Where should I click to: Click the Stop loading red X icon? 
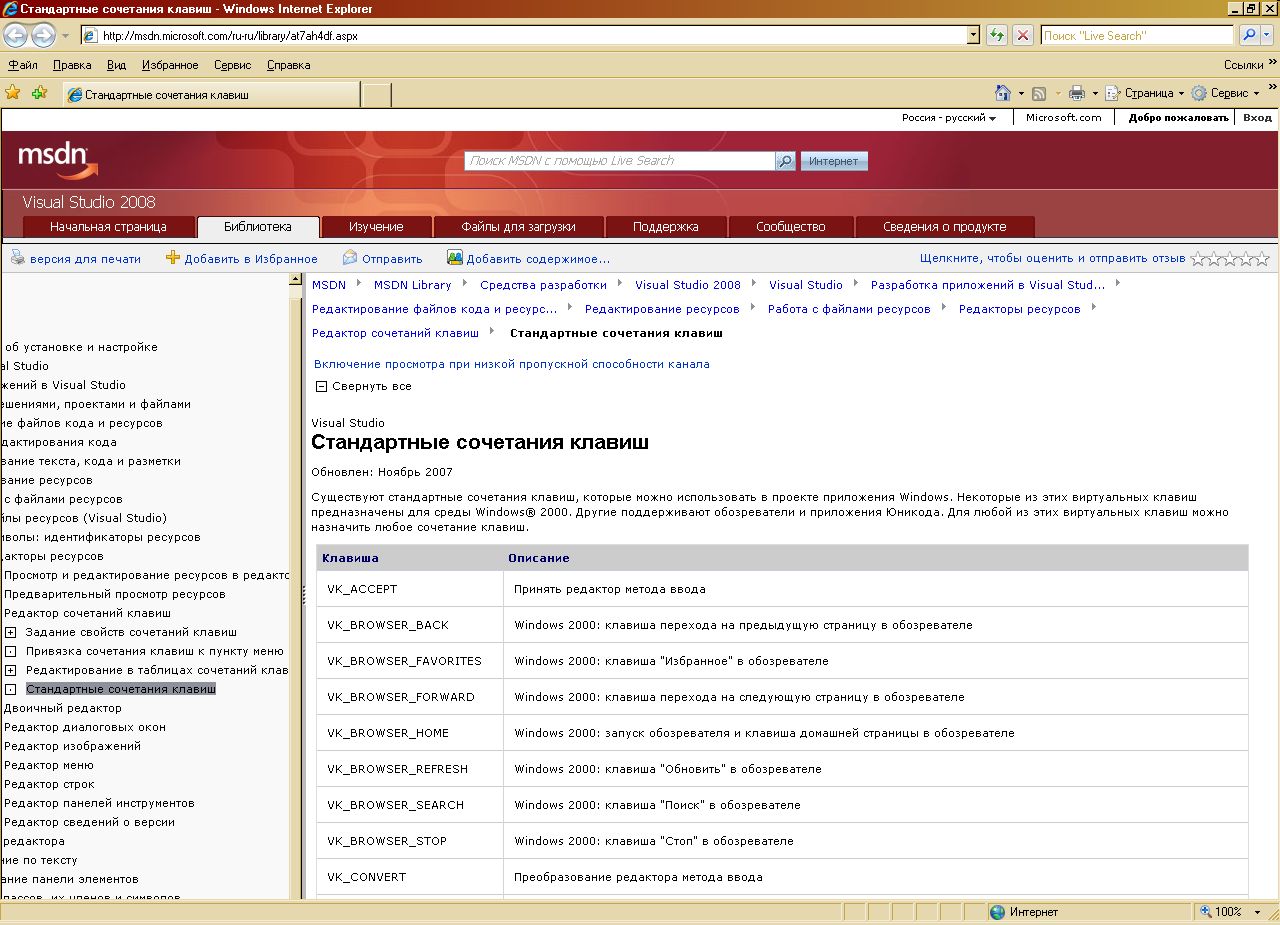1023,35
